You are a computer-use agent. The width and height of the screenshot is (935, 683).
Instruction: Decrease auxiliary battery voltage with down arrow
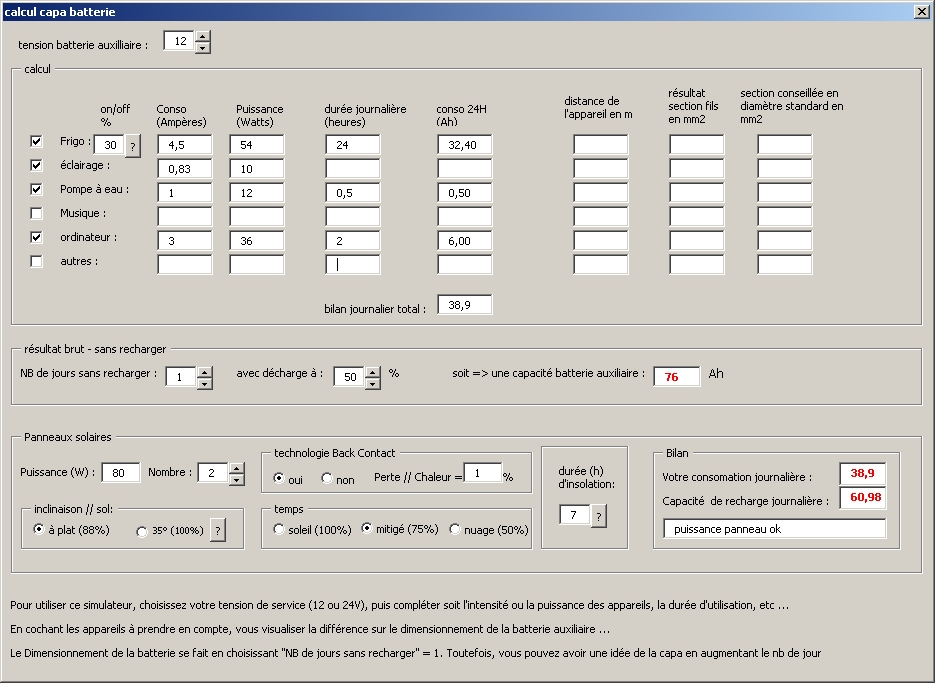point(203,48)
